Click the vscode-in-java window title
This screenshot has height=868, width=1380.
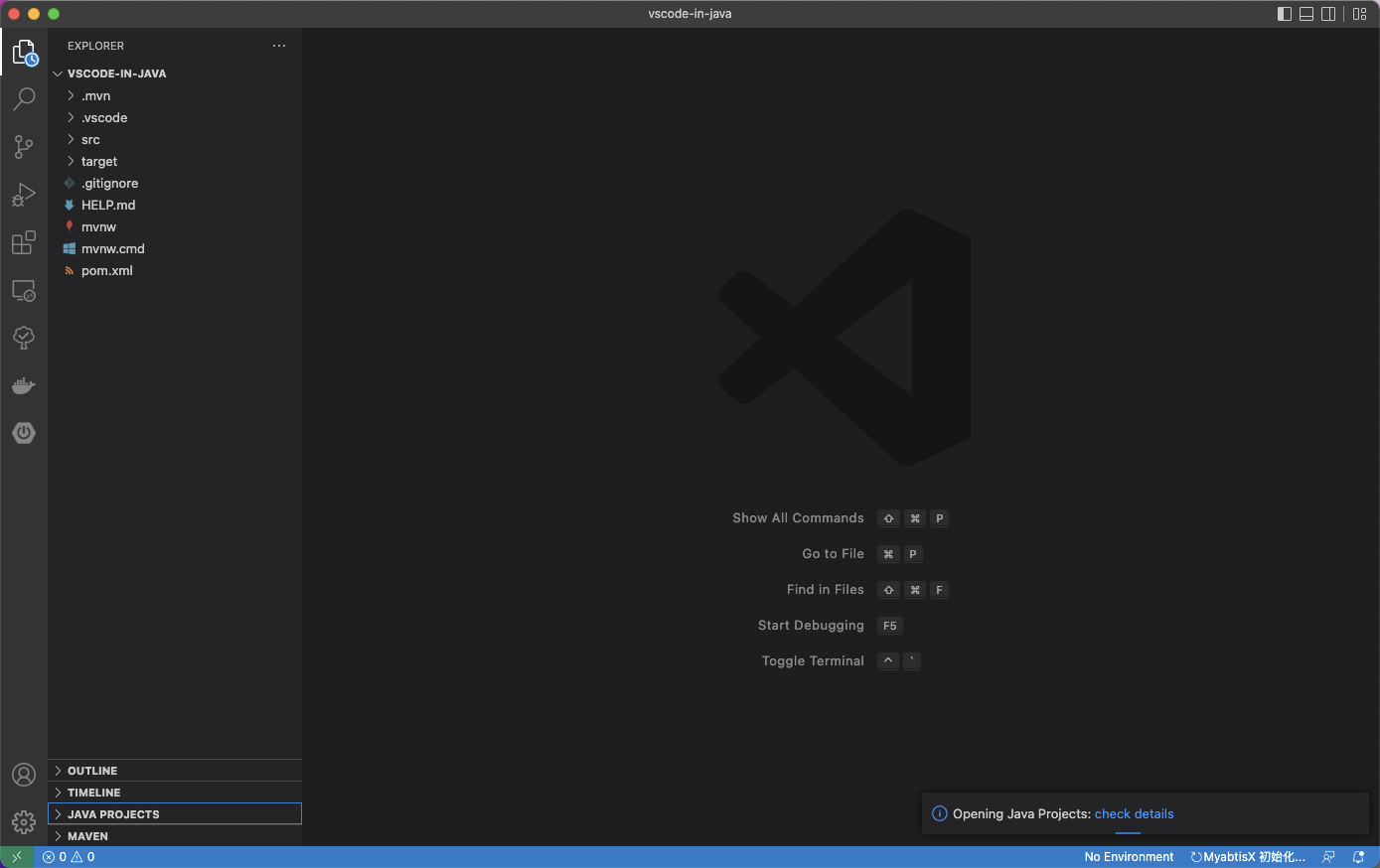(690, 14)
